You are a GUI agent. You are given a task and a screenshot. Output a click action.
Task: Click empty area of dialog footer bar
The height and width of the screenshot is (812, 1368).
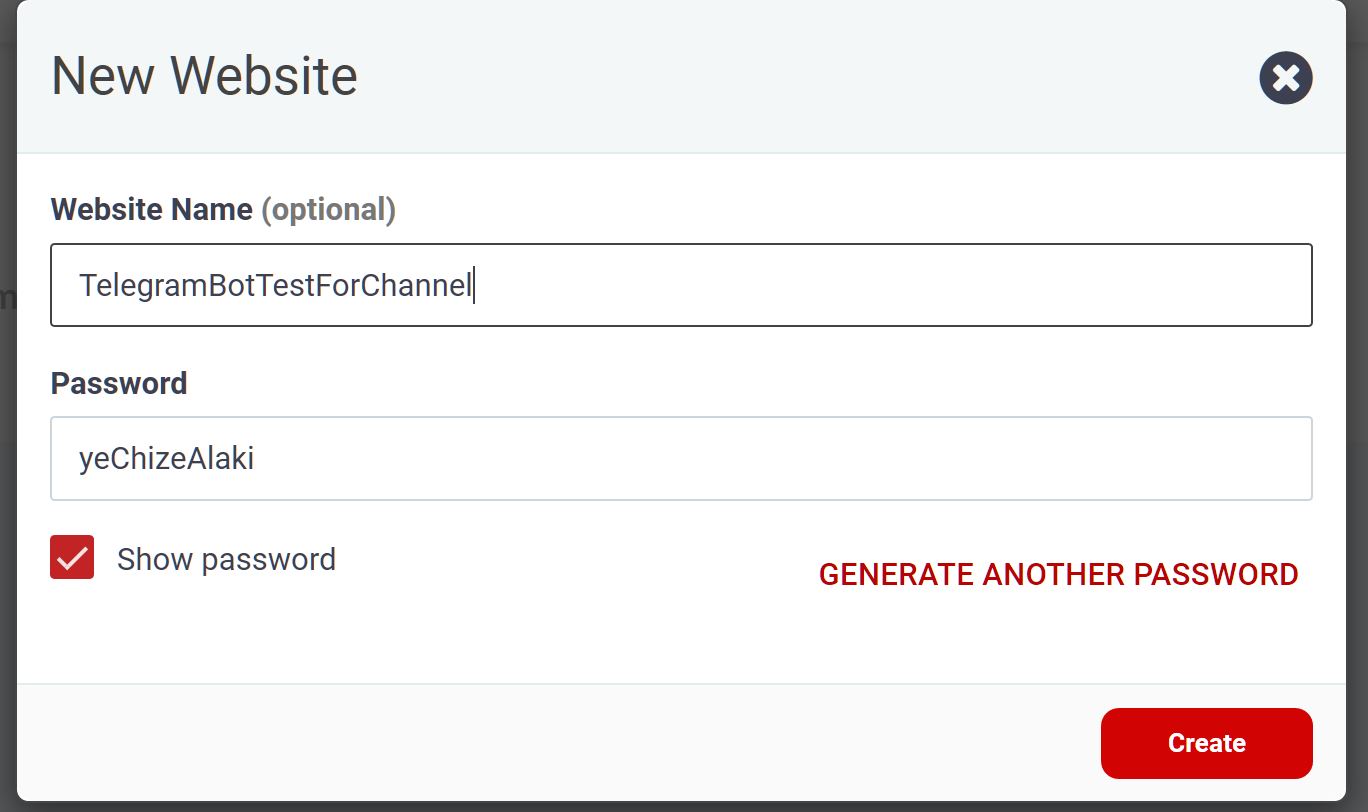(x=550, y=743)
